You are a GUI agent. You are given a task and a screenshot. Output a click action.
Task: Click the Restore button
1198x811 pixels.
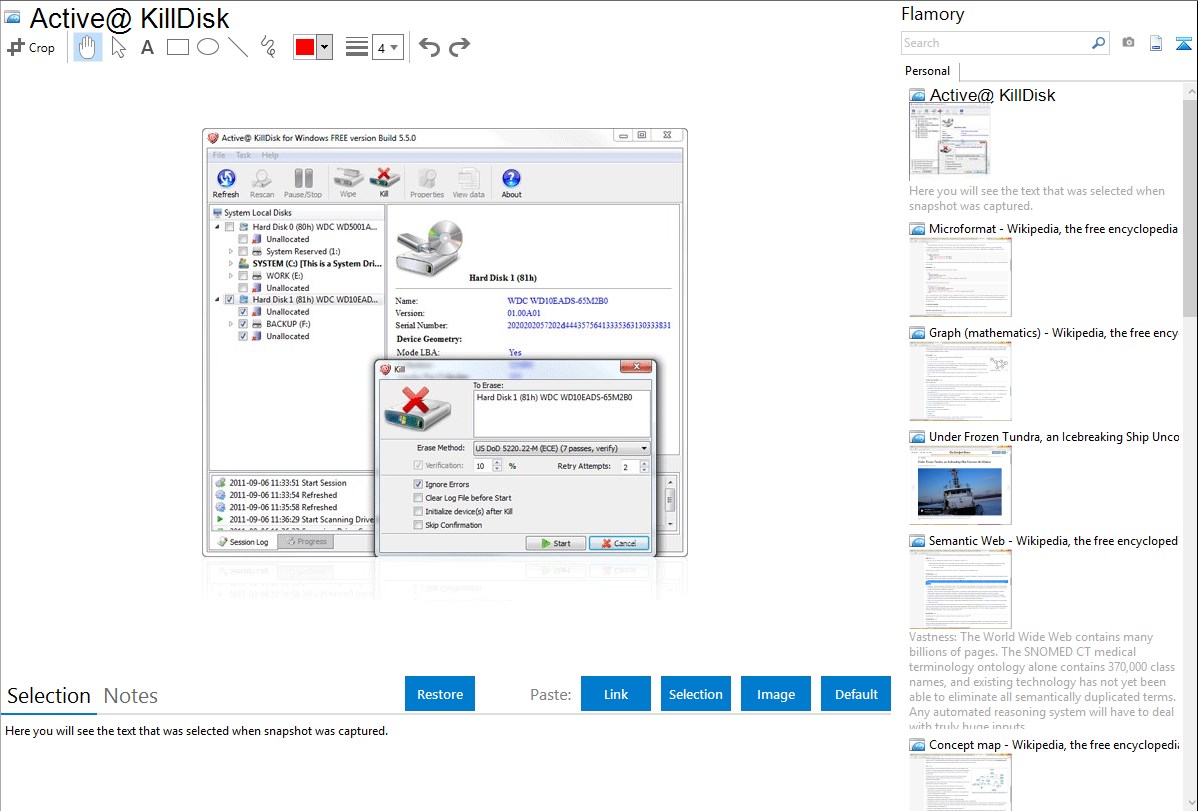440,694
